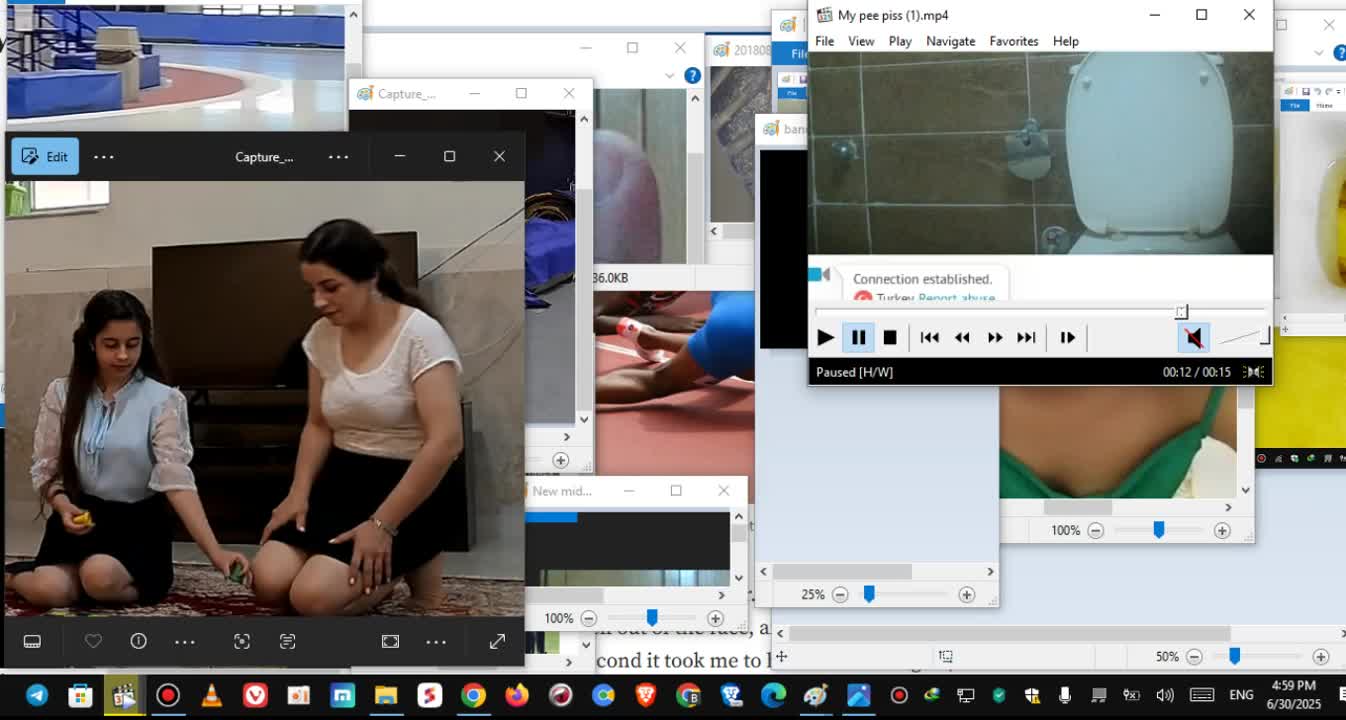Open File Explorer from the taskbar

coord(386,695)
